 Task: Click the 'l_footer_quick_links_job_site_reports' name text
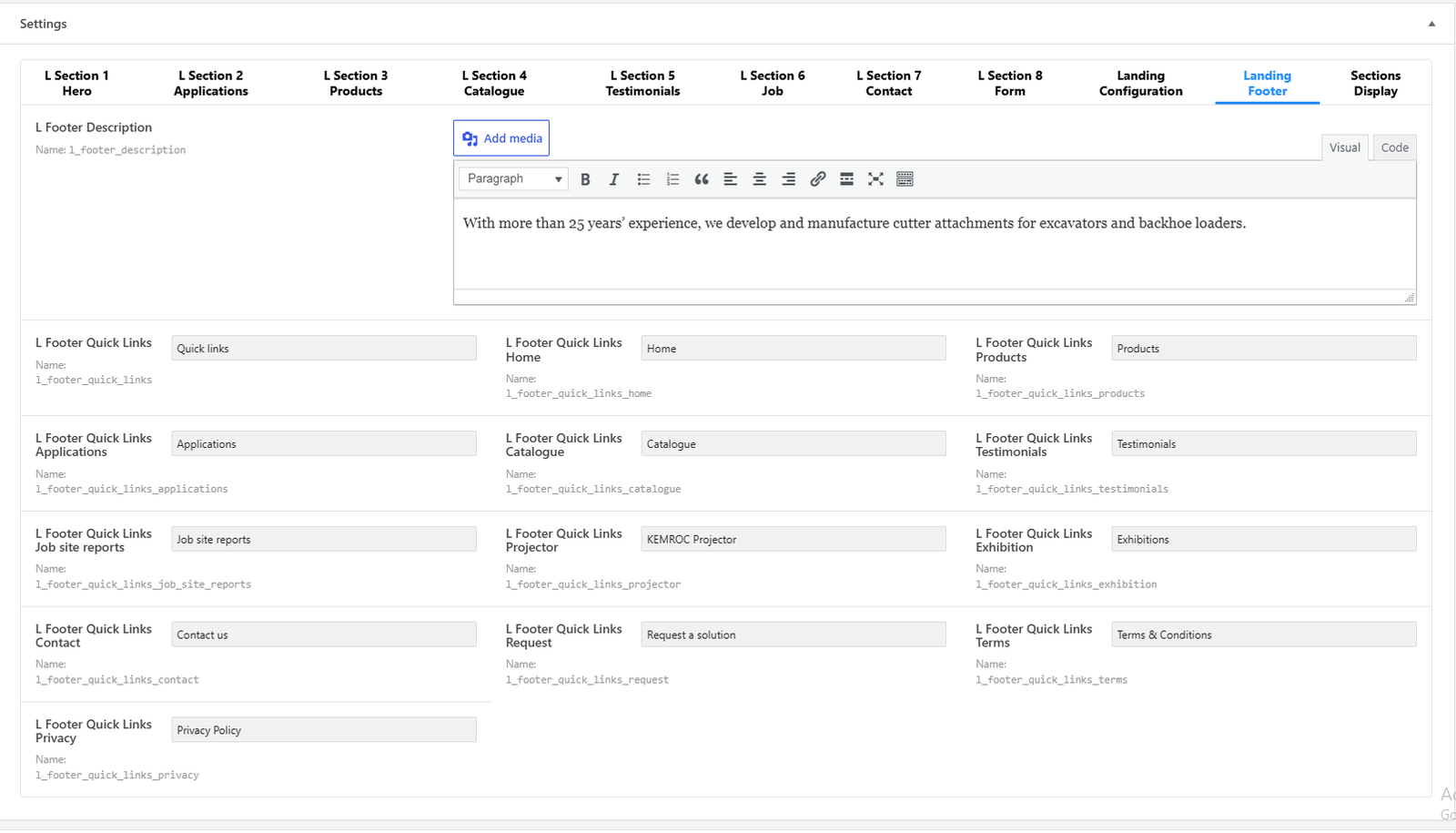144,584
